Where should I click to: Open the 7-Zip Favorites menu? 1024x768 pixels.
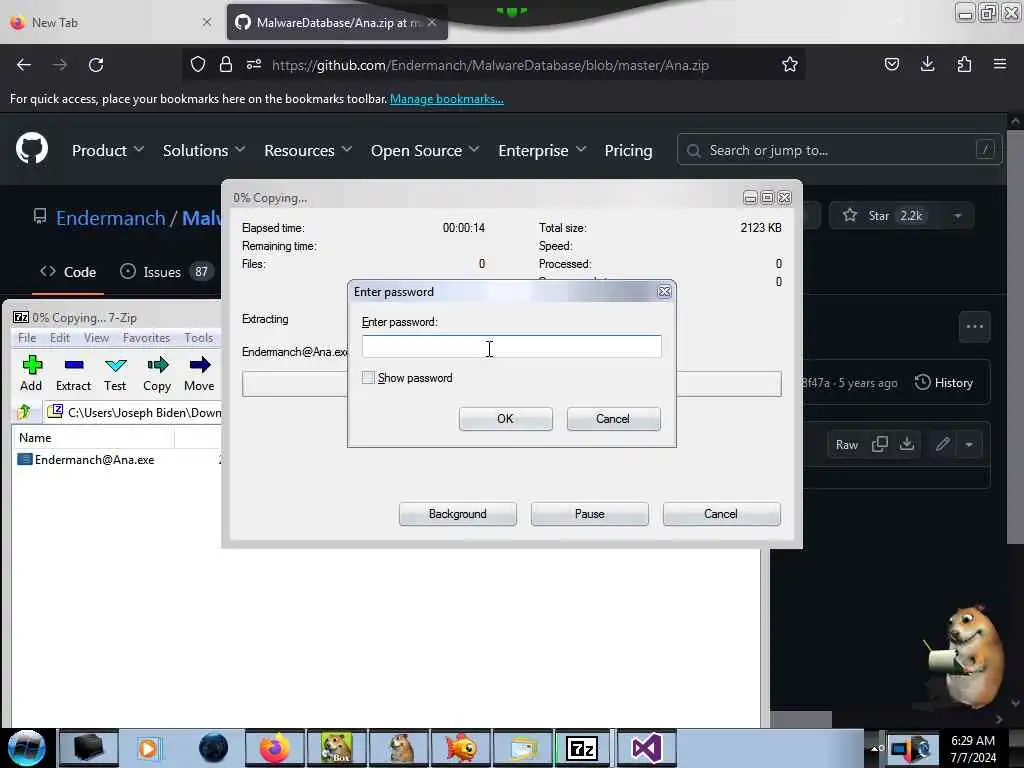point(146,338)
